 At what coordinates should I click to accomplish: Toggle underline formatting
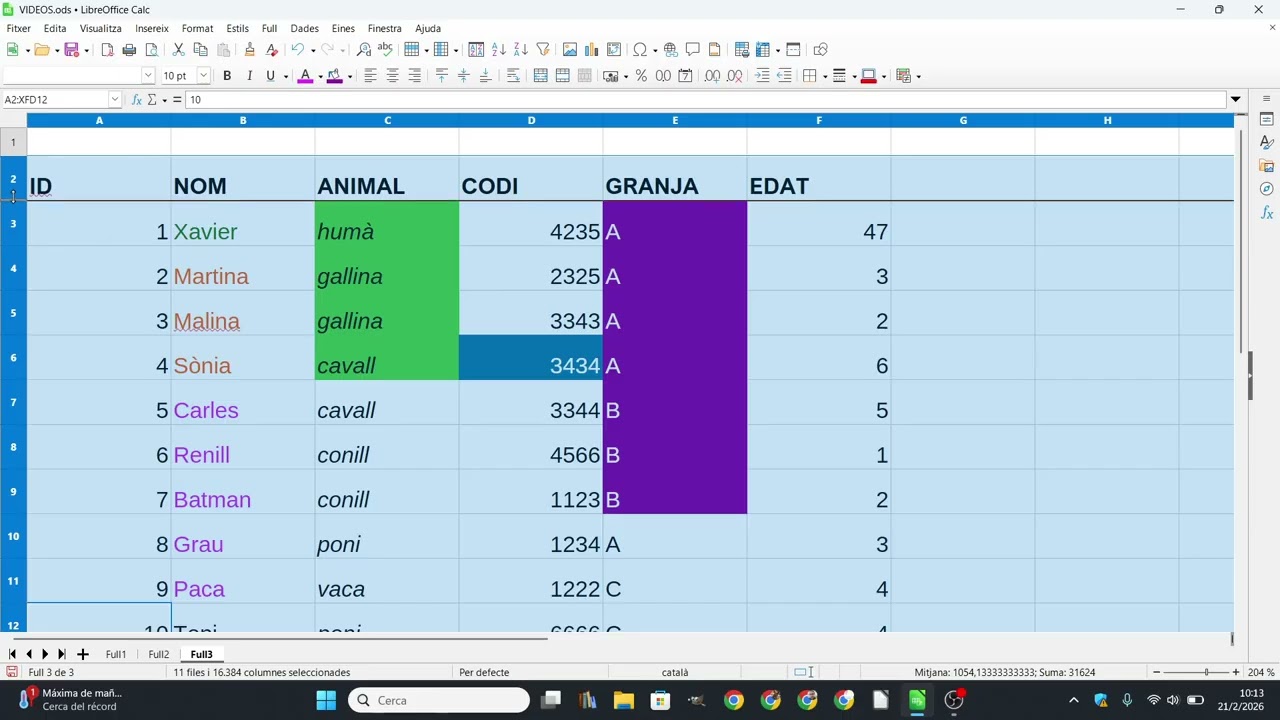pos(270,76)
